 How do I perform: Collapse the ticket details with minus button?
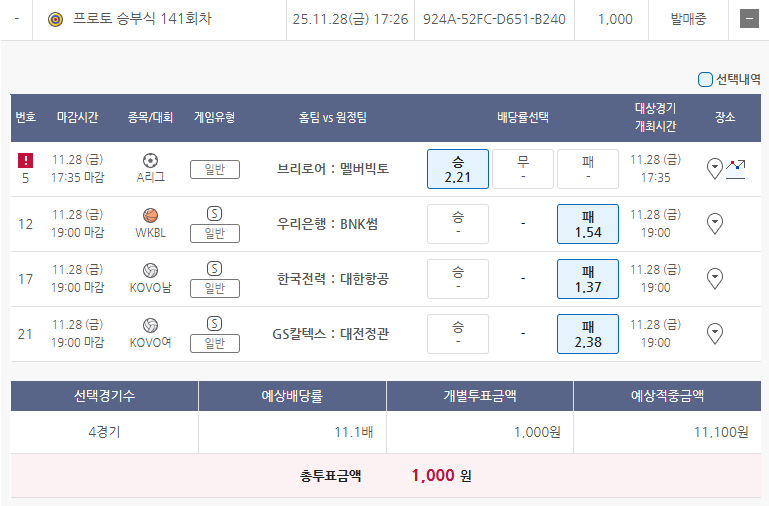(748, 19)
